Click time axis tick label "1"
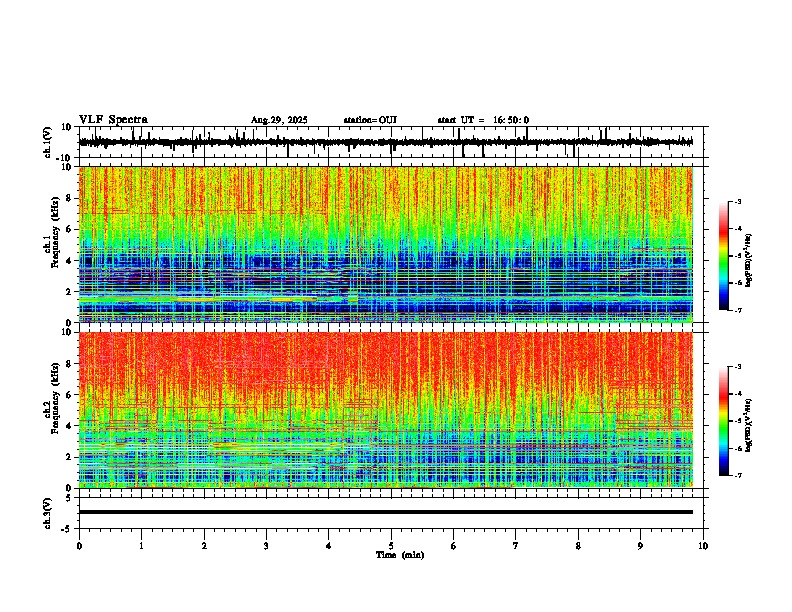The image size is (792, 612). [141, 546]
